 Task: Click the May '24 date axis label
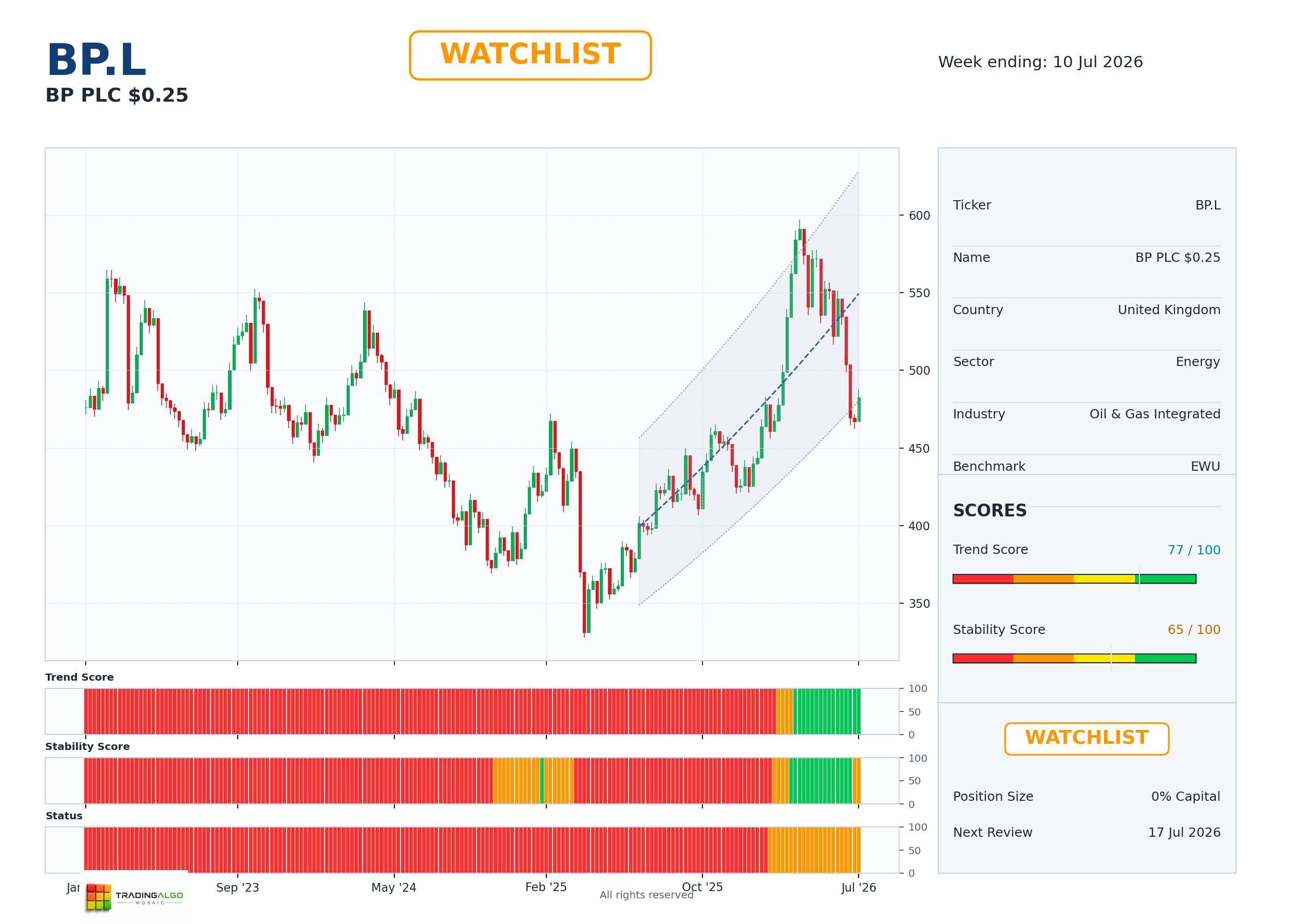[394, 888]
